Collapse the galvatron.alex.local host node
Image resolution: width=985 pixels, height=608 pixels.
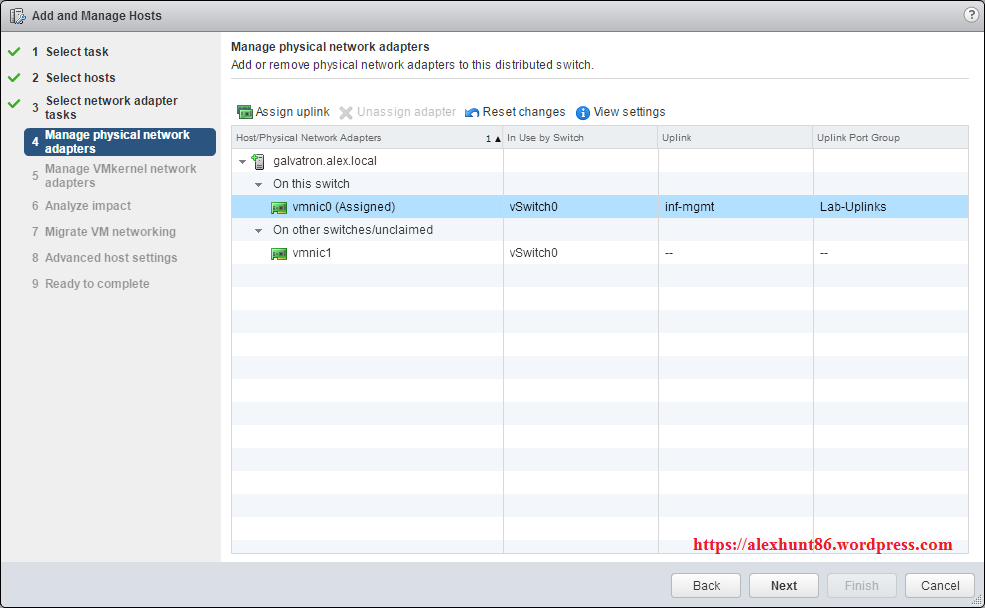(242, 161)
